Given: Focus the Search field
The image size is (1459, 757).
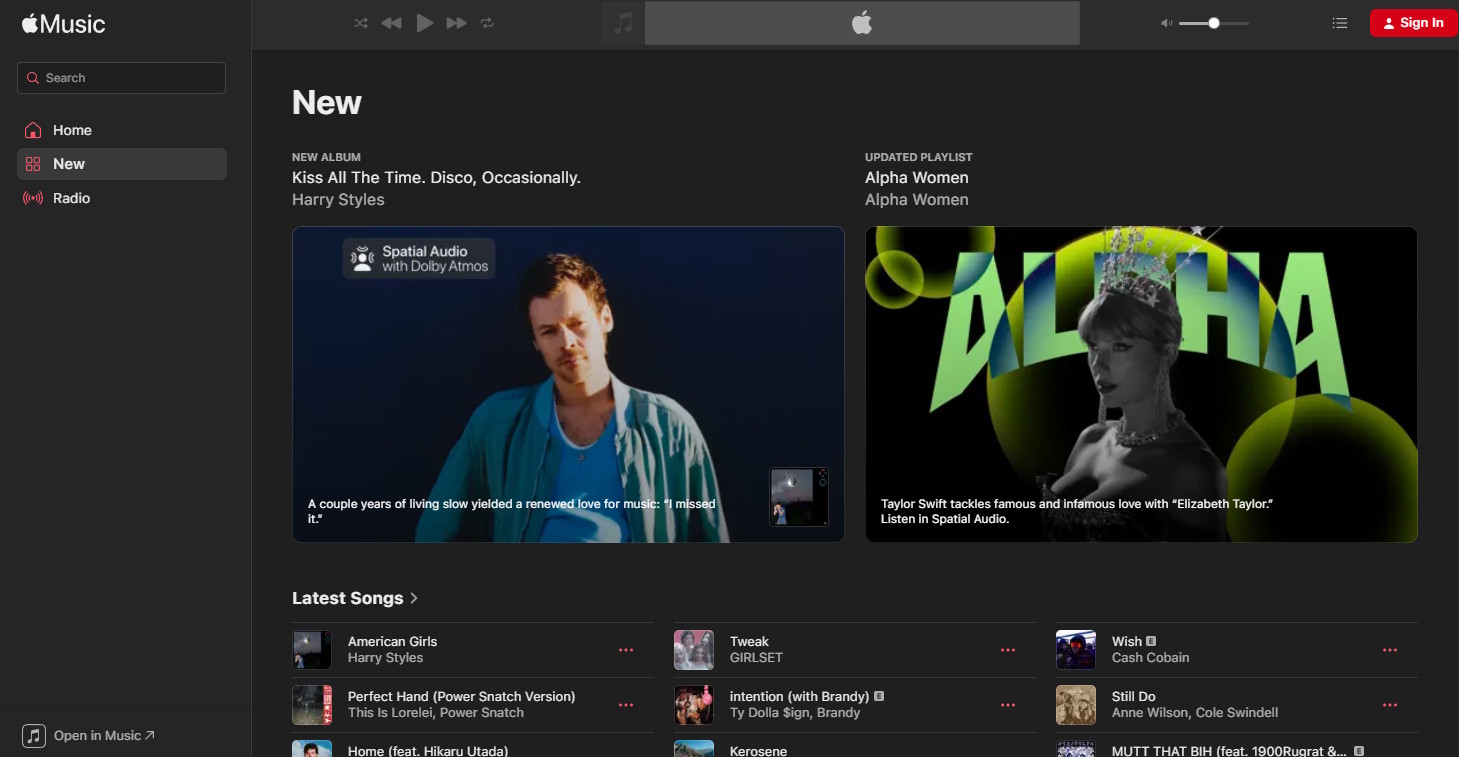Looking at the screenshot, I should [x=121, y=78].
